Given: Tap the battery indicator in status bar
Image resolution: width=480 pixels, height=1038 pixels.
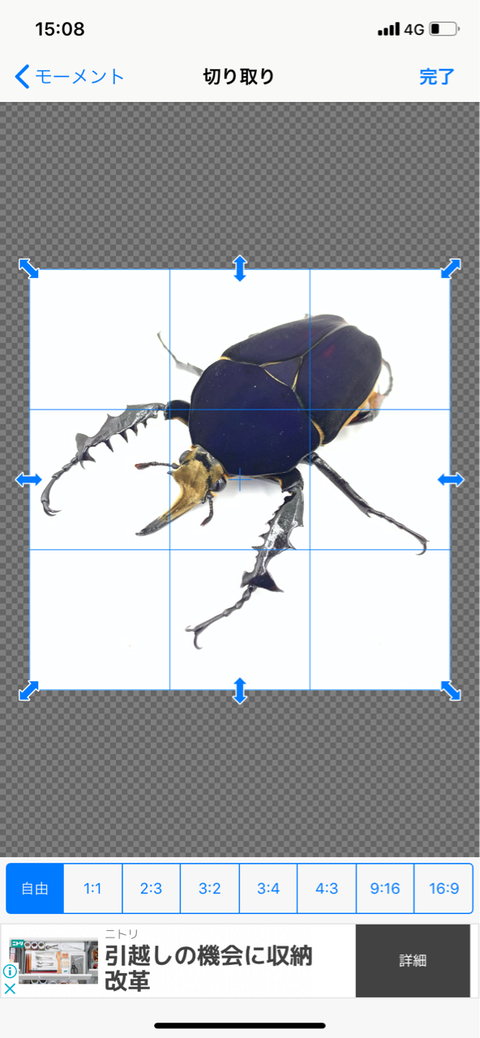Looking at the screenshot, I should point(443,29).
